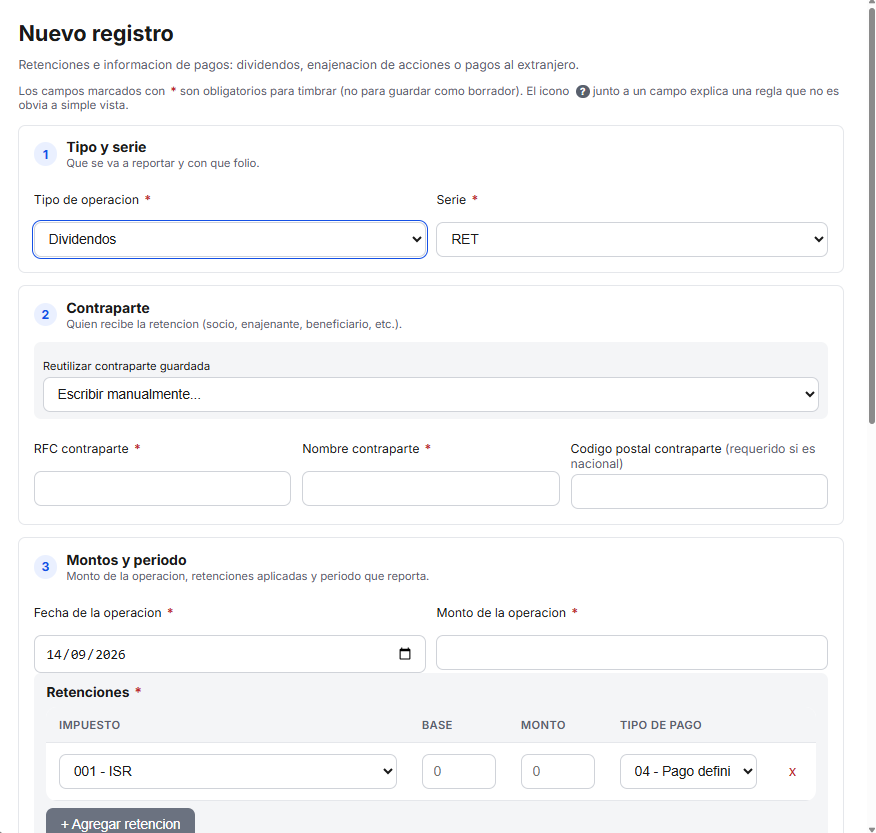876x833 pixels.
Task: Click the Fecha de la operacion label
Action: 97,613
